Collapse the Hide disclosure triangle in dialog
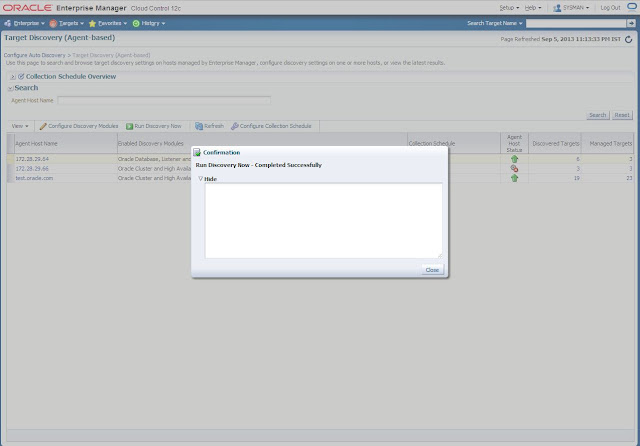Screen dimensions: 640x446 [200, 179]
